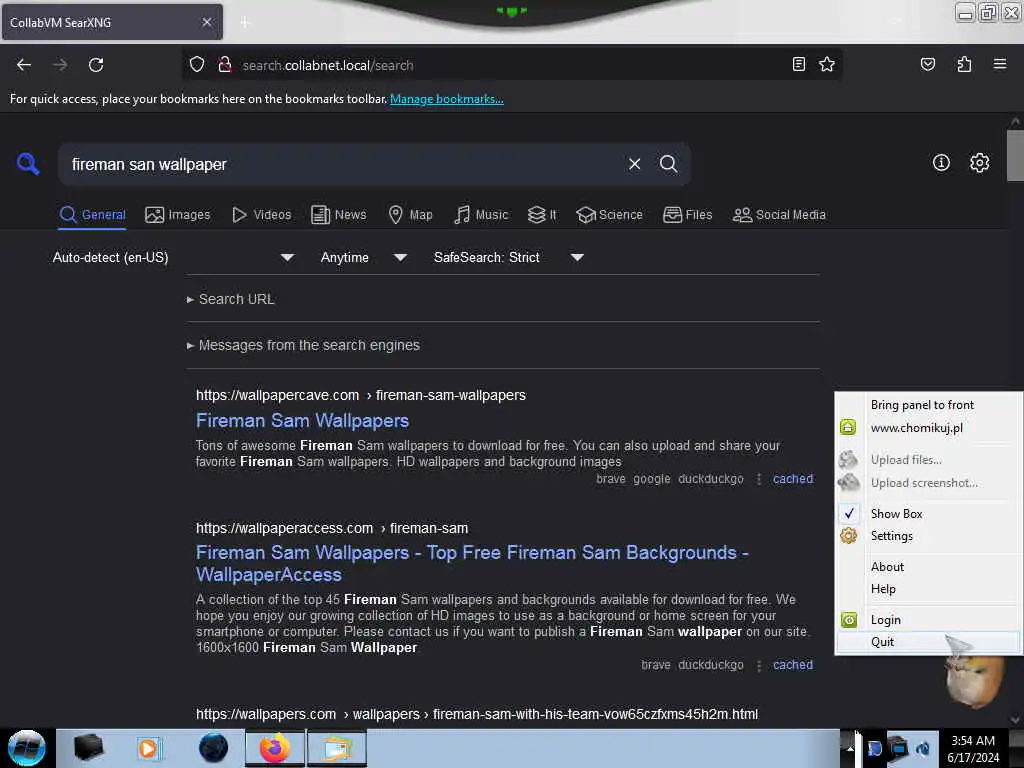Screen dimensions: 1024x768
Task: Choose Login in the tray menu
Action: 928,620
